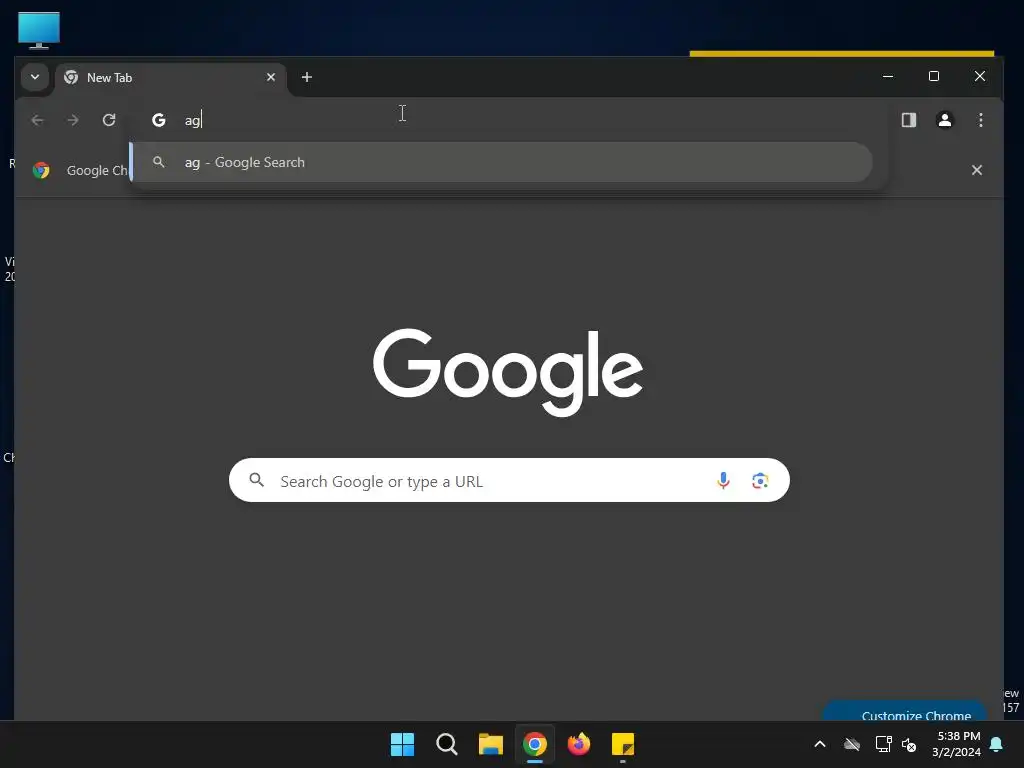Open Chrome three-dot menu

(x=980, y=120)
